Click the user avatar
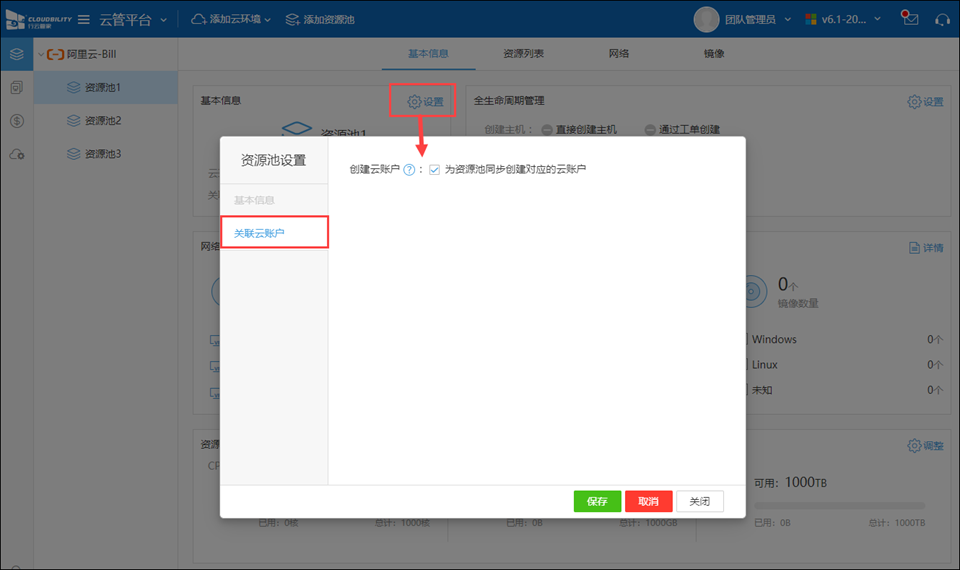The width and height of the screenshot is (960, 570). click(706, 20)
